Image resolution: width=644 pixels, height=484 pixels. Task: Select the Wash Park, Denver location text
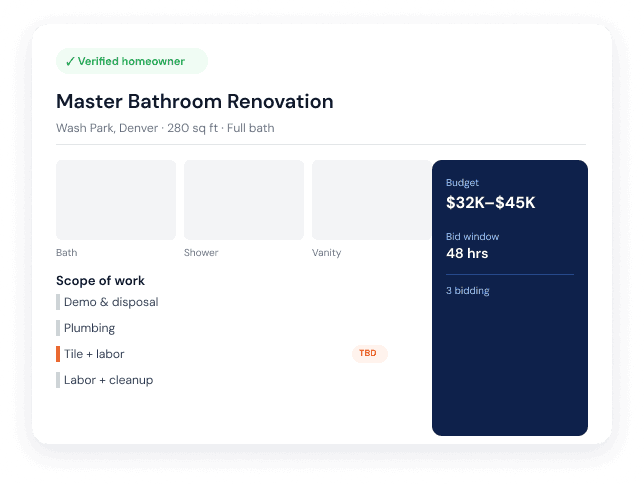click(x=107, y=128)
